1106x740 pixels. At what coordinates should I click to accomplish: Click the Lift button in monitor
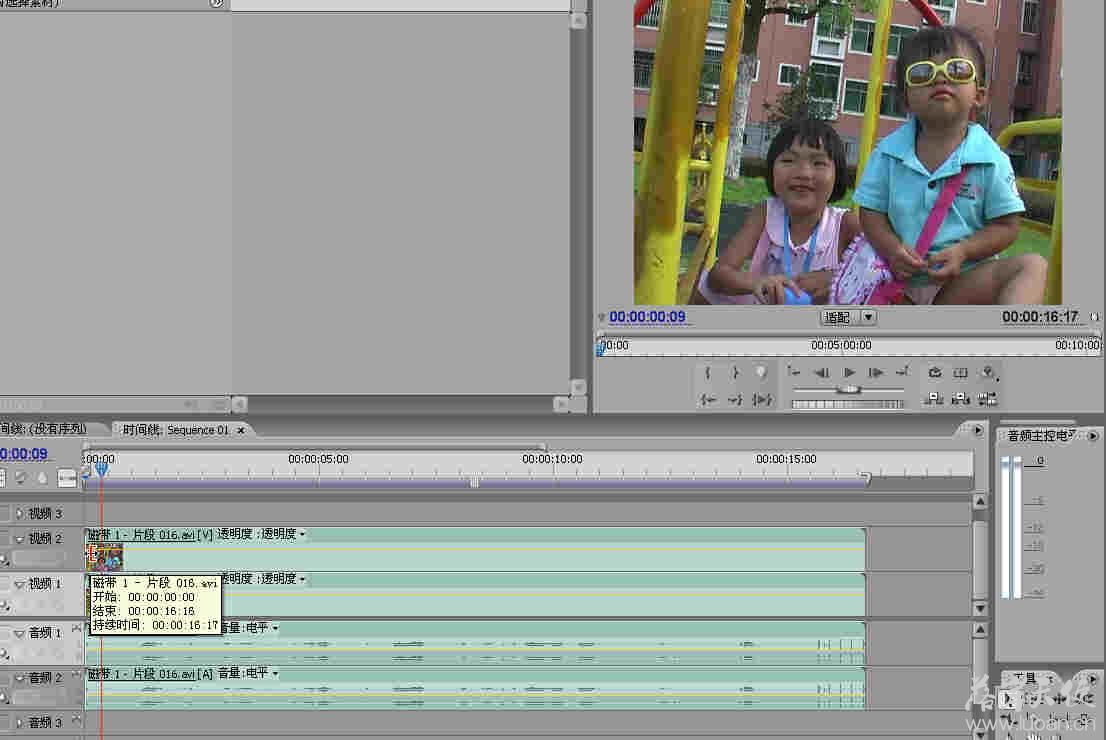[x=934, y=400]
